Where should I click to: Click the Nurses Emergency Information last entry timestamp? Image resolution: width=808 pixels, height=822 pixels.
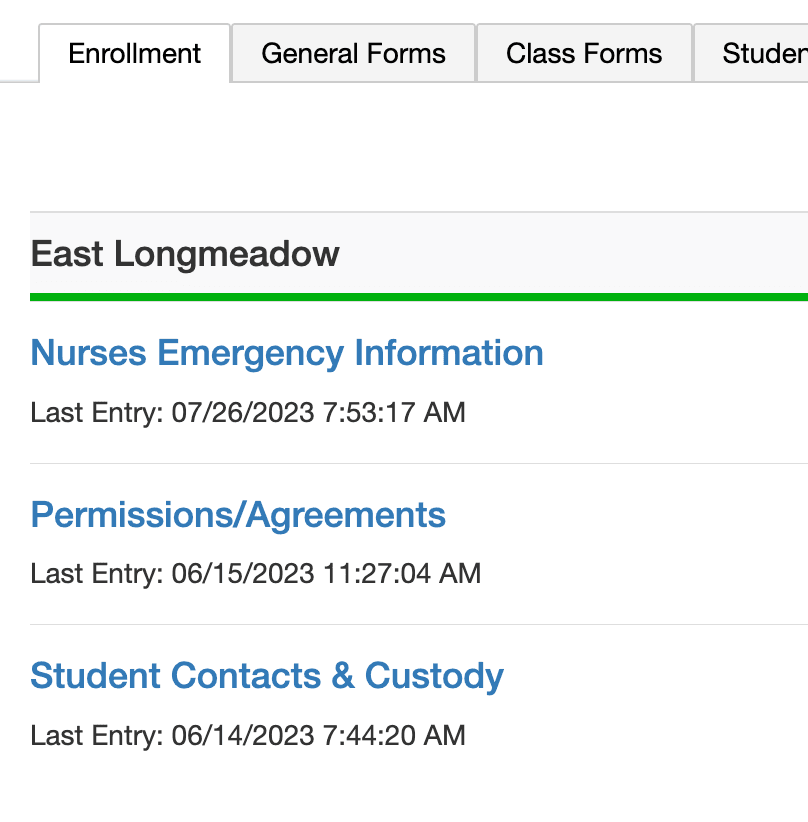[x=248, y=412]
